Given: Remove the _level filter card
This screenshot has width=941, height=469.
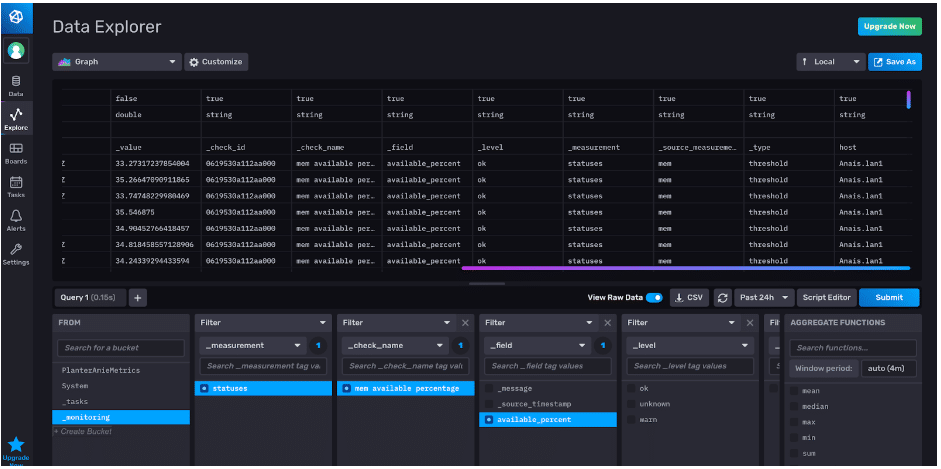Looking at the screenshot, I should pyautogui.click(x=750, y=323).
